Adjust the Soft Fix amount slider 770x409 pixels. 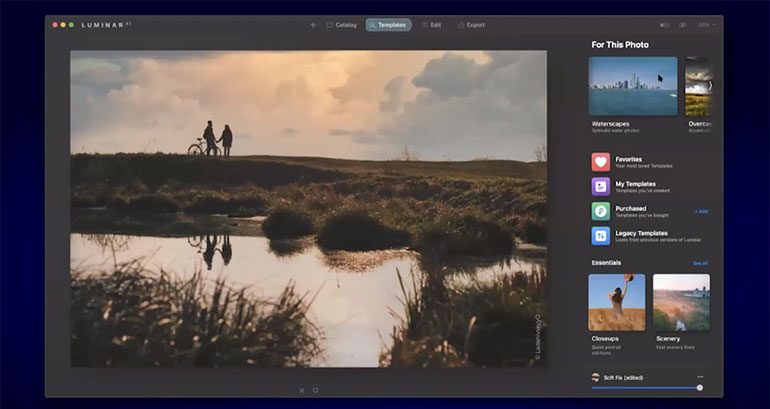699,387
